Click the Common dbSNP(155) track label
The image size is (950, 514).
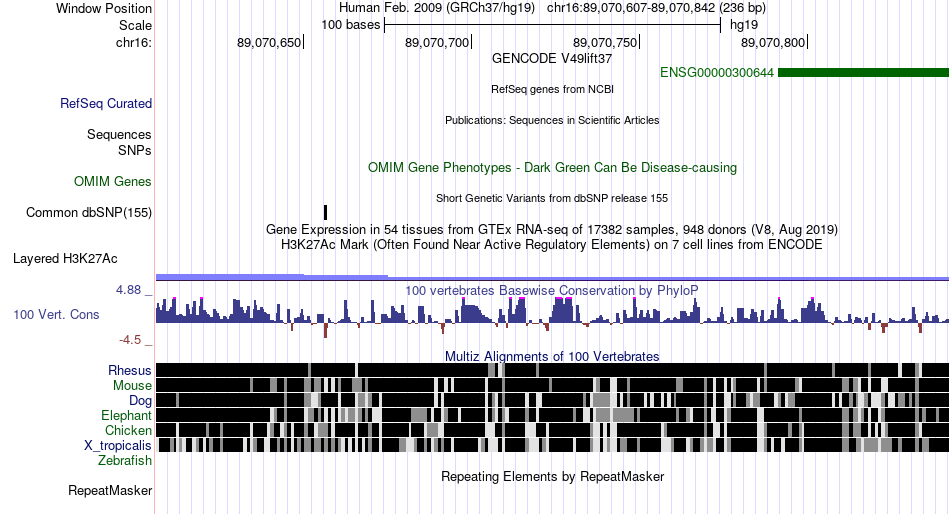coord(89,213)
